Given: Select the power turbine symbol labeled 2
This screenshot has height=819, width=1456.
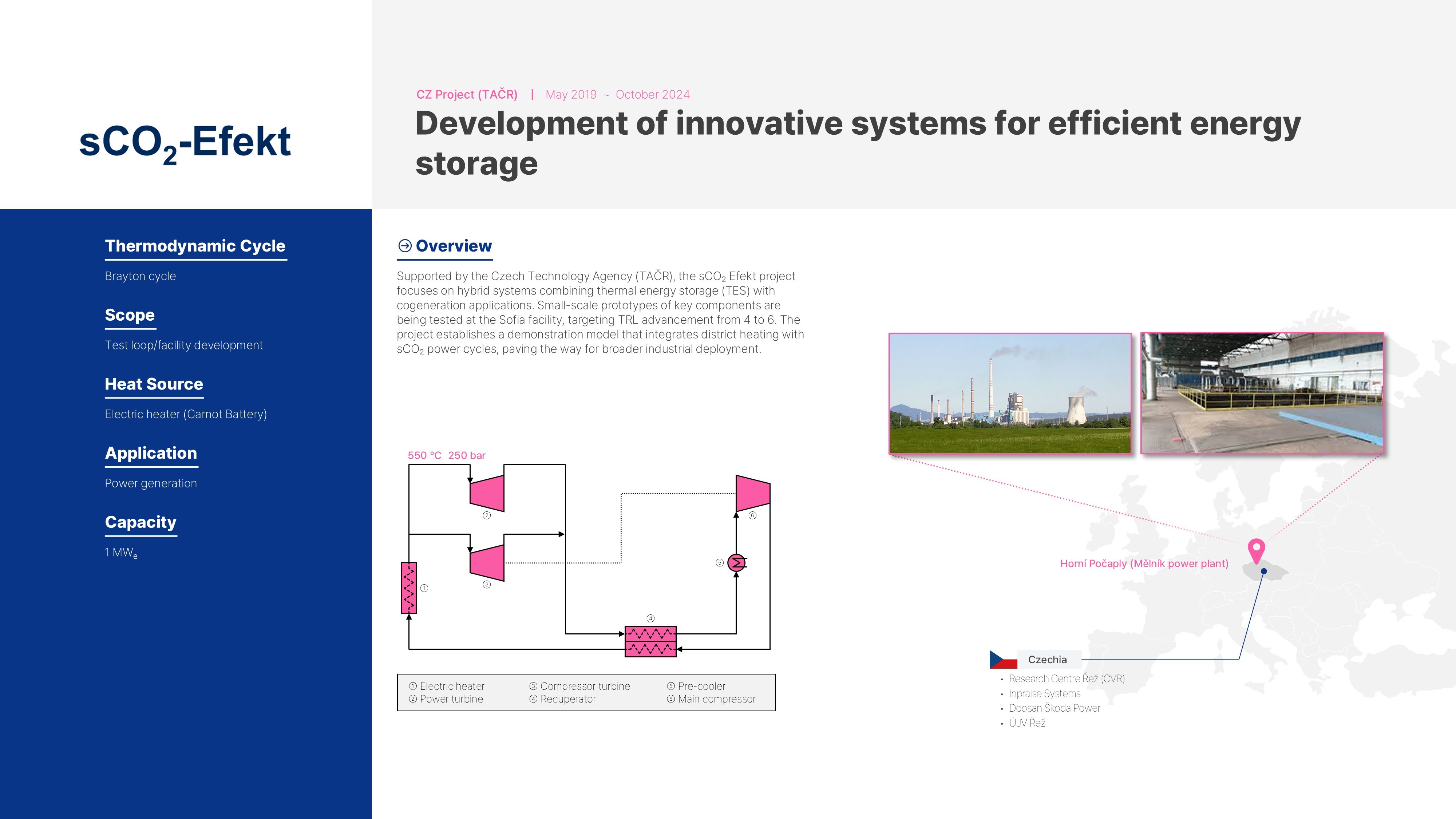Looking at the screenshot, I should click(487, 493).
